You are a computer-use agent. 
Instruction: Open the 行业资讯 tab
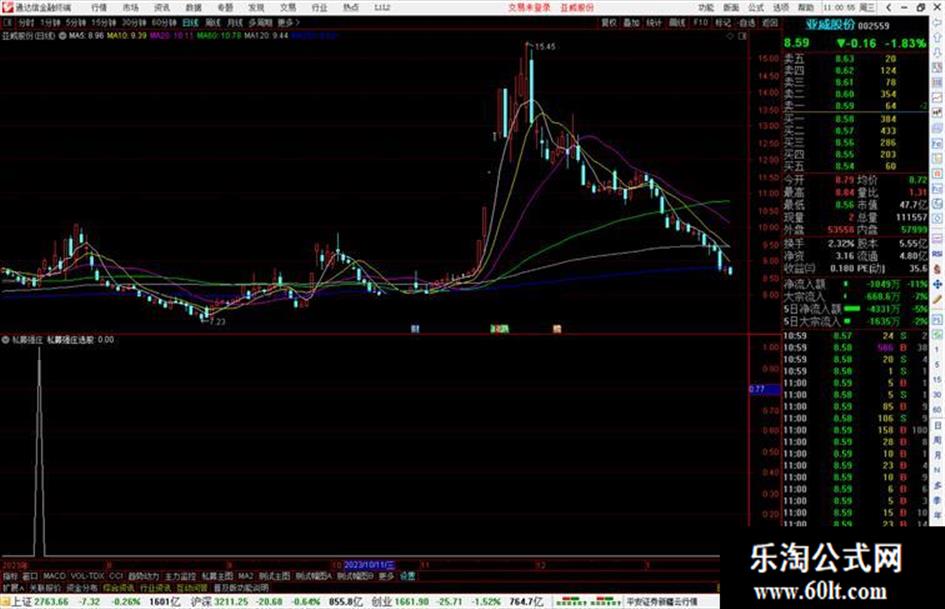tap(155, 587)
